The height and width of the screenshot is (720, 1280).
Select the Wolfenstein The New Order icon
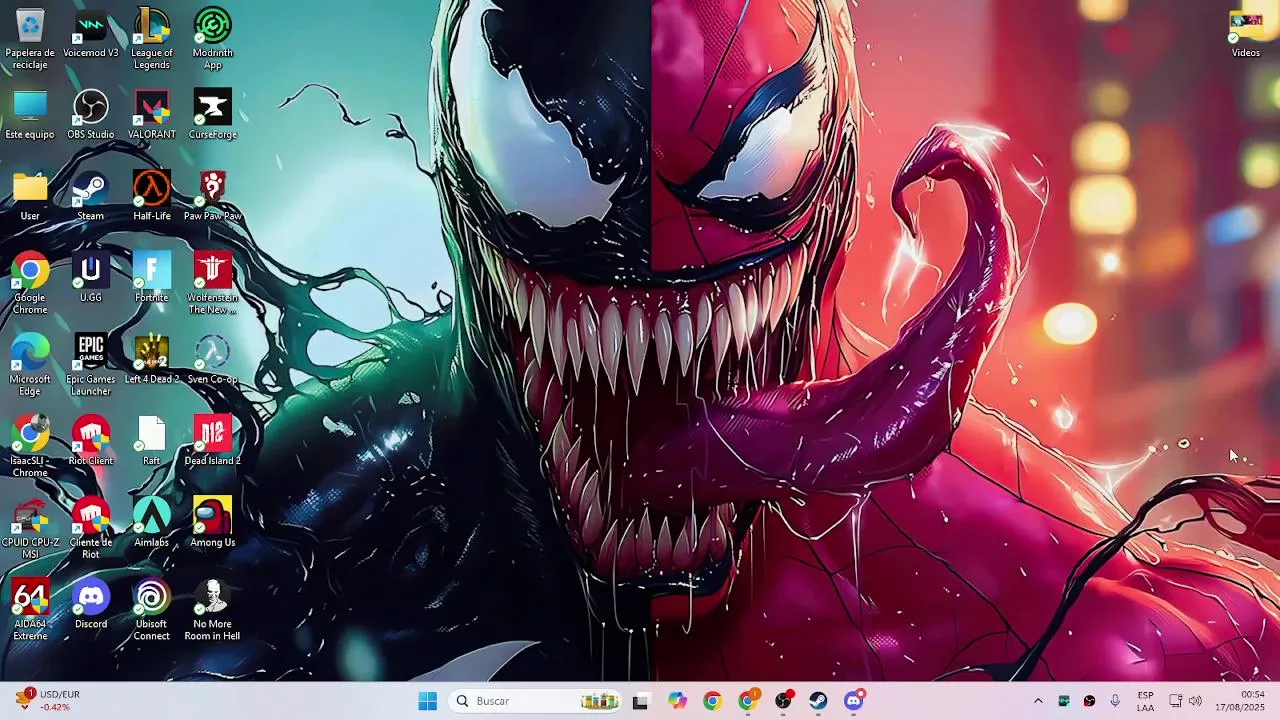tap(213, 283)
